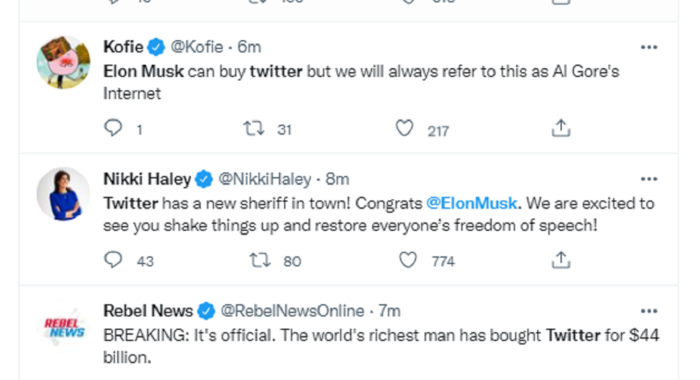Like Kofie's tweet with 217 likes

[x=404, y=129]
